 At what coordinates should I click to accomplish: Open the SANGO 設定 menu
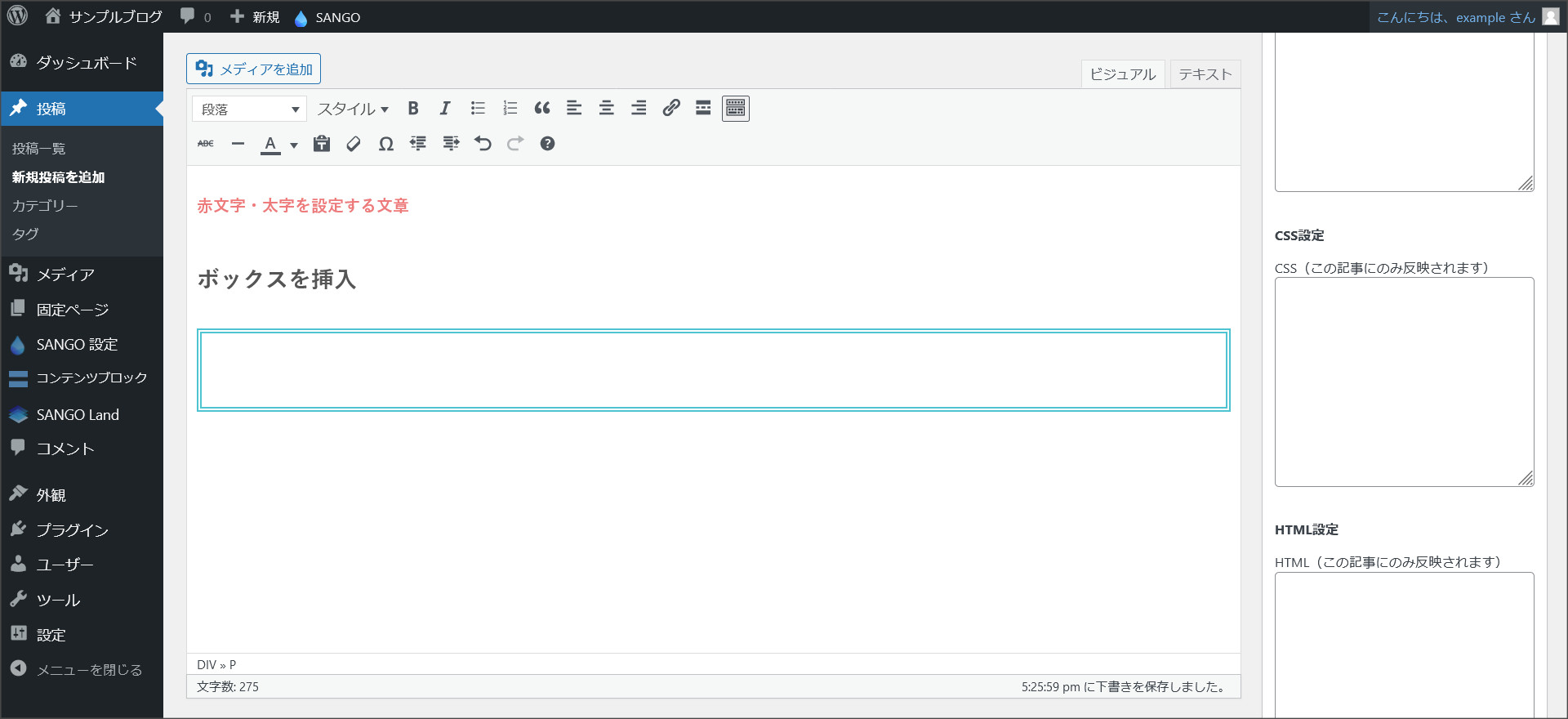point(77,345)
